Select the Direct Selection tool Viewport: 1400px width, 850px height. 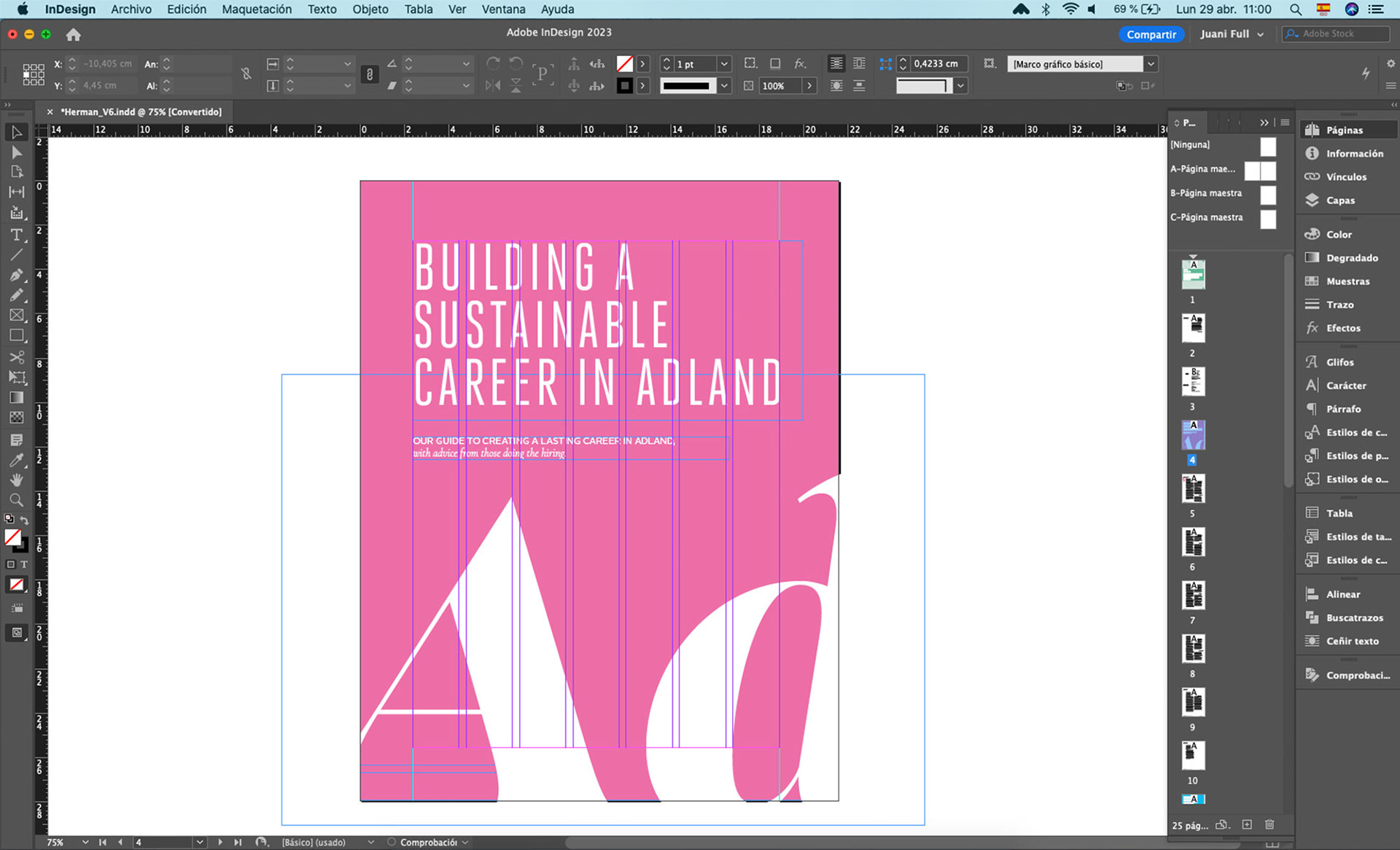[x=16, y=152]
